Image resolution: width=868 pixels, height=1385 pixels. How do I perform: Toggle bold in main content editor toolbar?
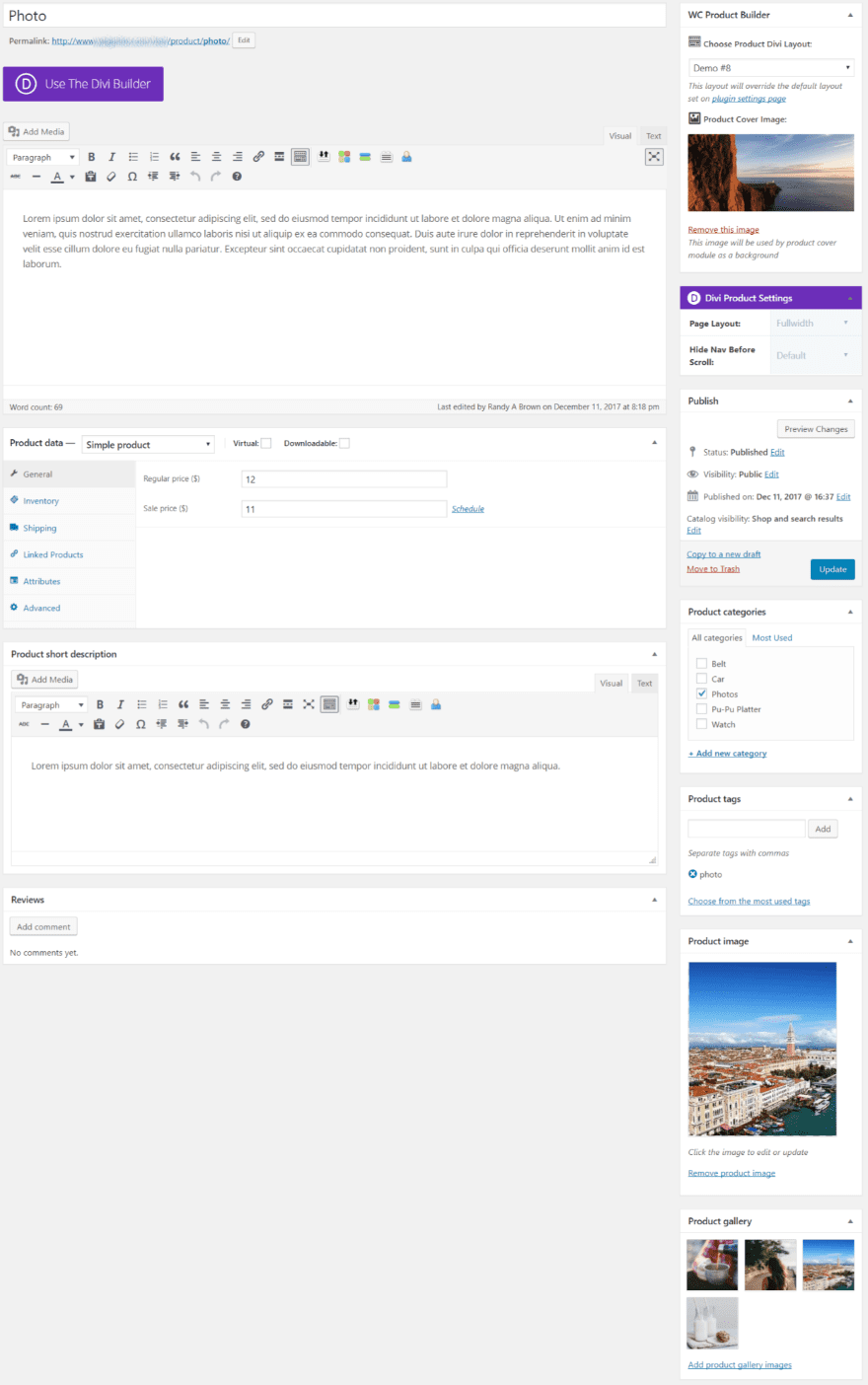(92, 157)
